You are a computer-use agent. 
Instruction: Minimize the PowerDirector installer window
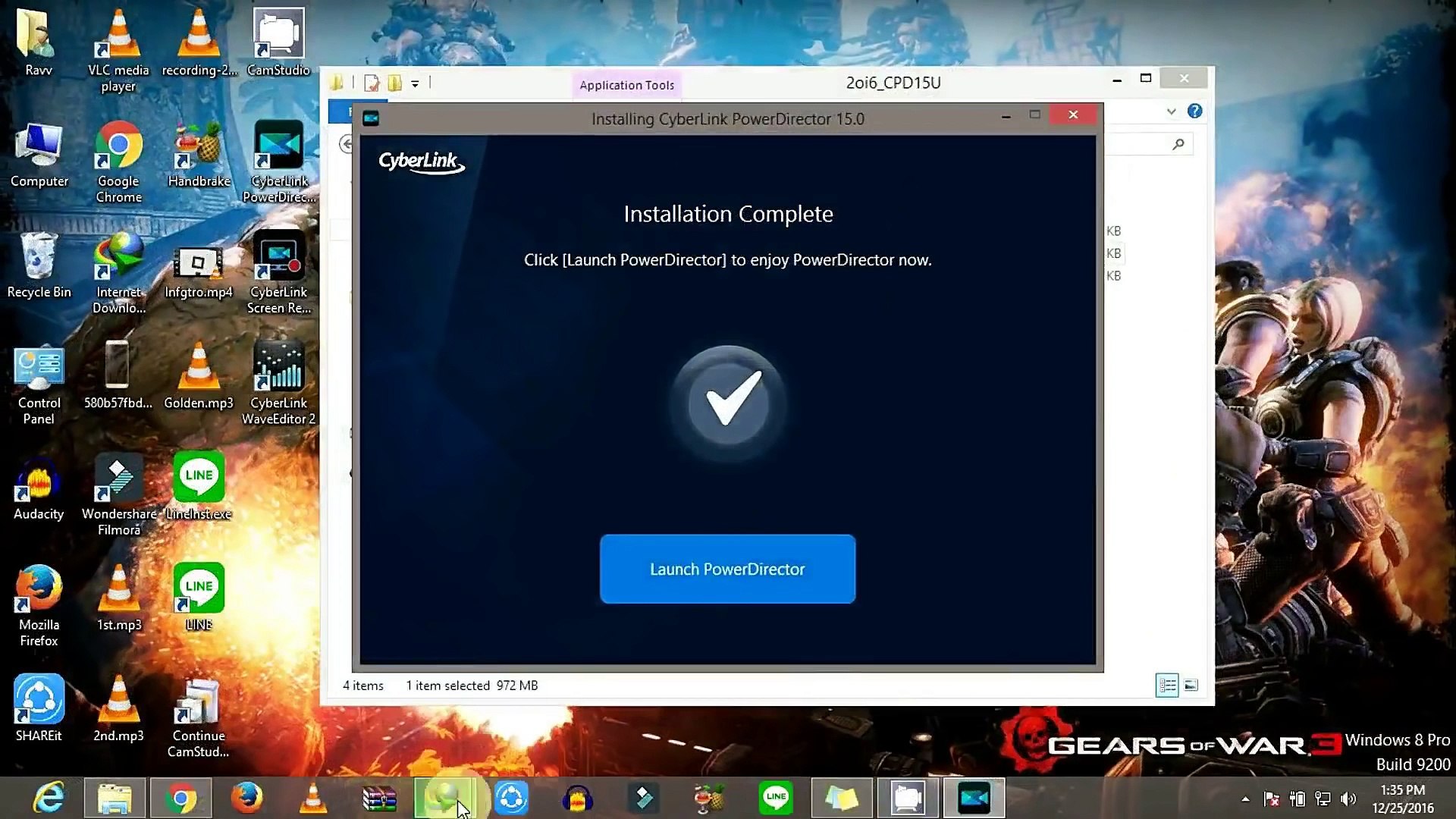[1006, 116]
